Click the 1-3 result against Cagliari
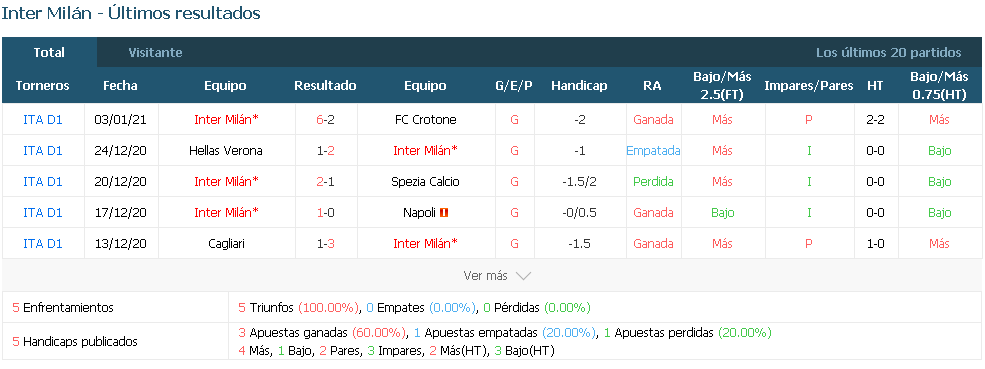Screen dimensions: 985x369 (325, 244)
